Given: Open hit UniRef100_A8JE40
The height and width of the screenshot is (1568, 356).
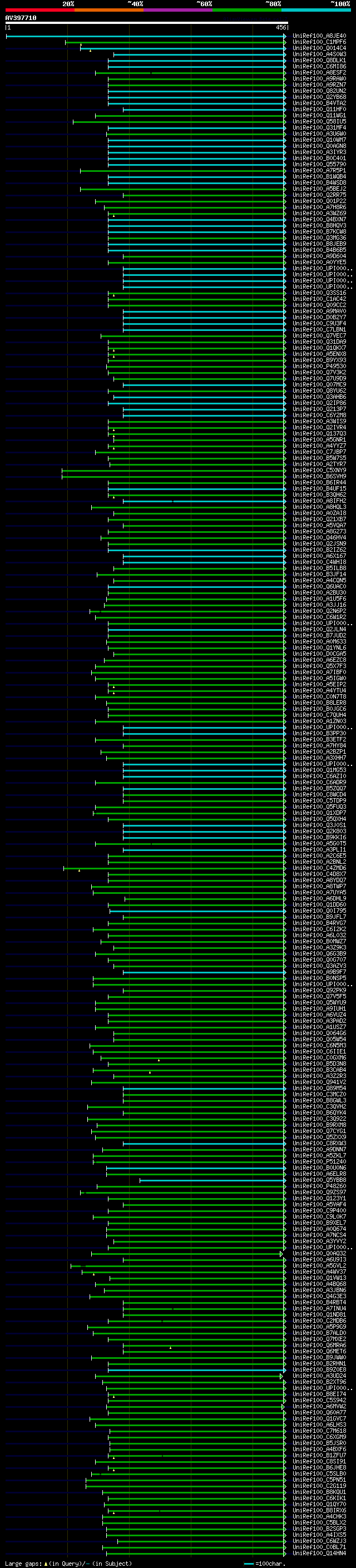Looking at the screenshot, I should pos(319,36).
